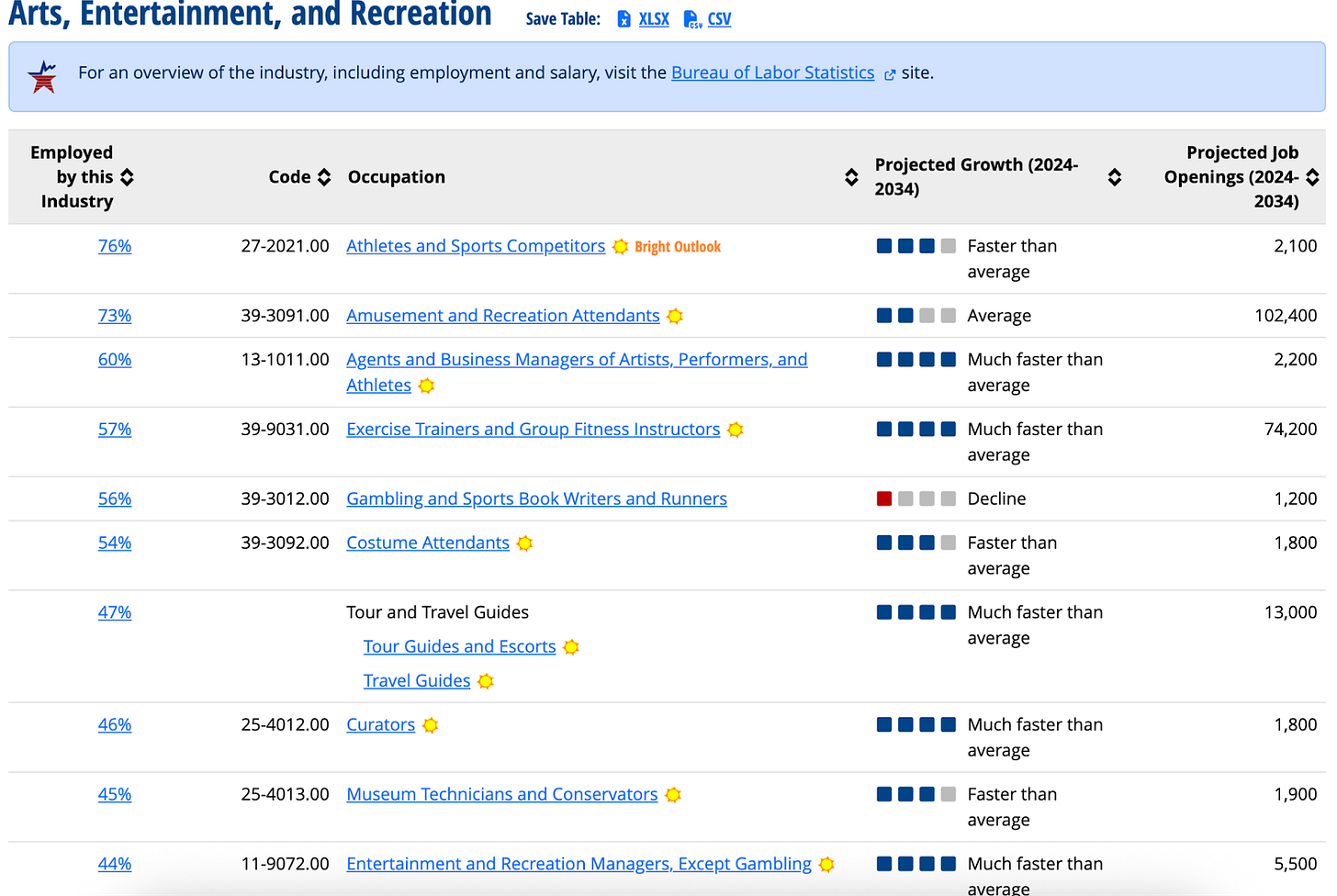Click external link icon after Bureau of Labor Statistics
Image resolution: width=1337 pixels, height=896 pixels.
pos(890,74)
